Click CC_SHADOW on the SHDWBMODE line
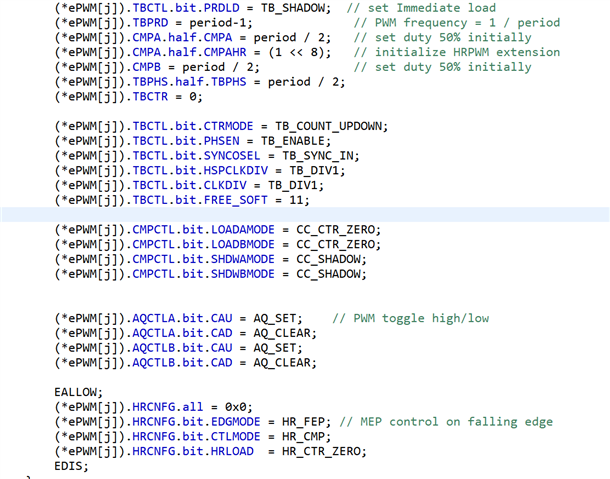This screenshot has height=479, width=610. coord(328,274)
